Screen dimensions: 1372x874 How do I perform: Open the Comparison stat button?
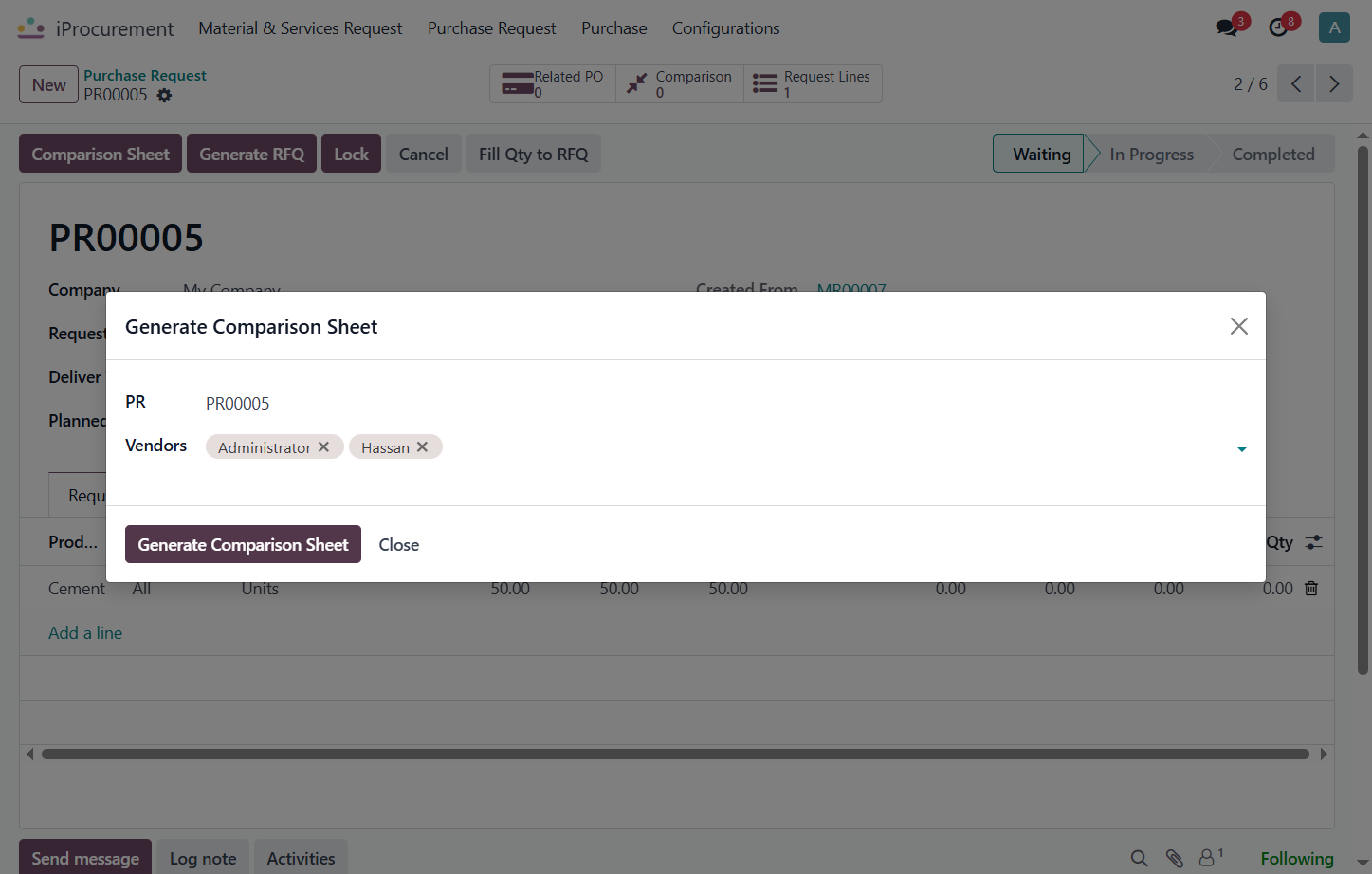click(x=680, y=83)
